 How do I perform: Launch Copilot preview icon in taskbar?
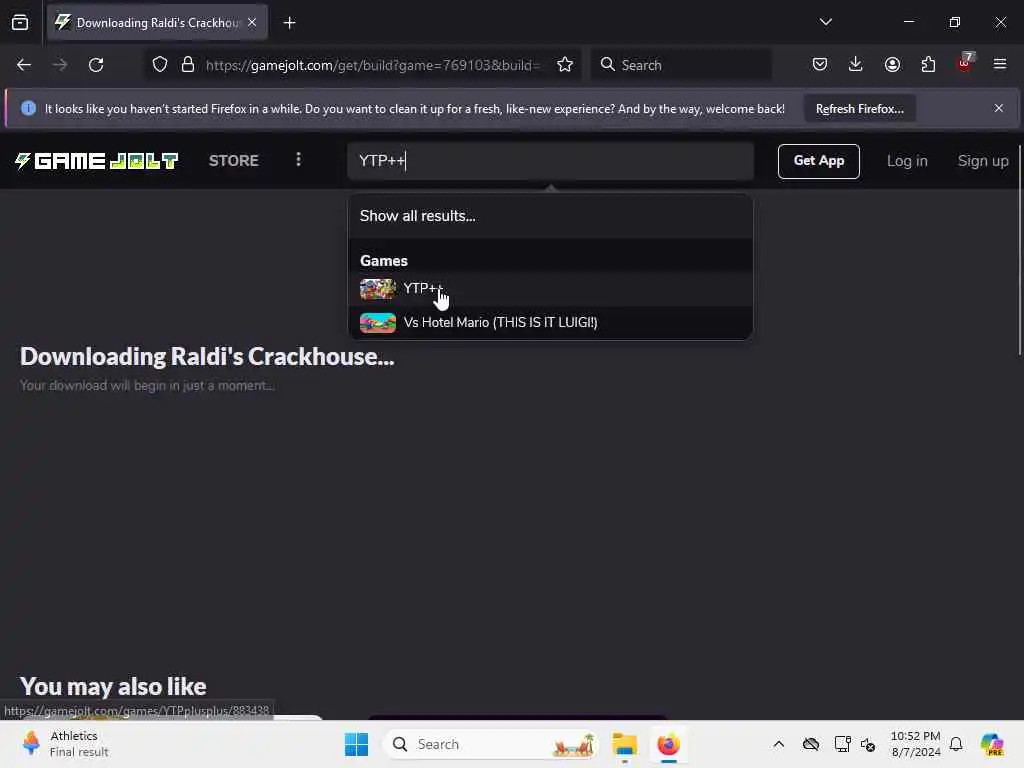click(992, 744)
